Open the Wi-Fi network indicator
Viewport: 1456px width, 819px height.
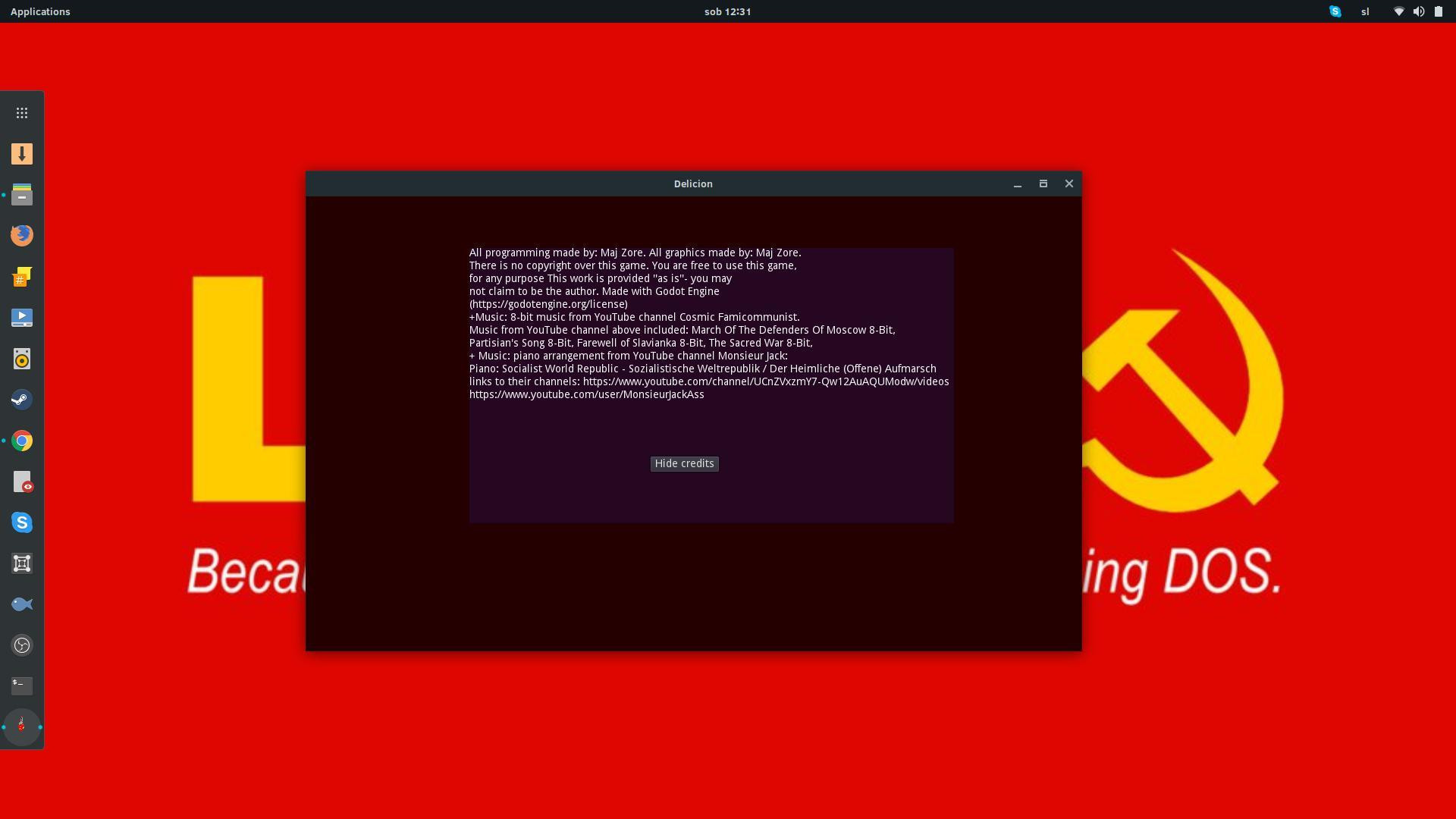(1398, 11)
